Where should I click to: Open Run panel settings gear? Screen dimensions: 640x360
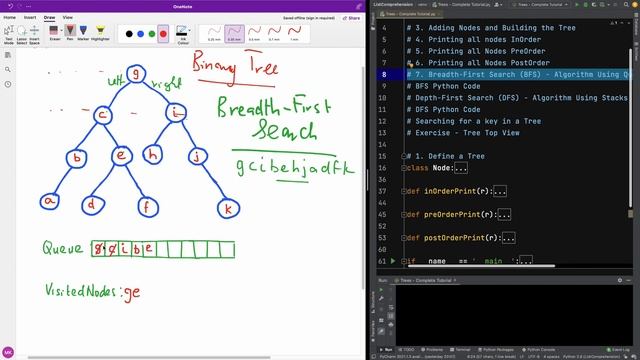[620, 280]
